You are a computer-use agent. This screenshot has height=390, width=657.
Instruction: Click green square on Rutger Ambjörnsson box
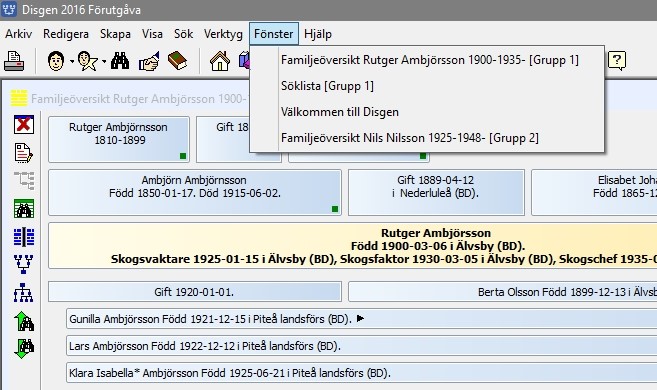point(183,156)
